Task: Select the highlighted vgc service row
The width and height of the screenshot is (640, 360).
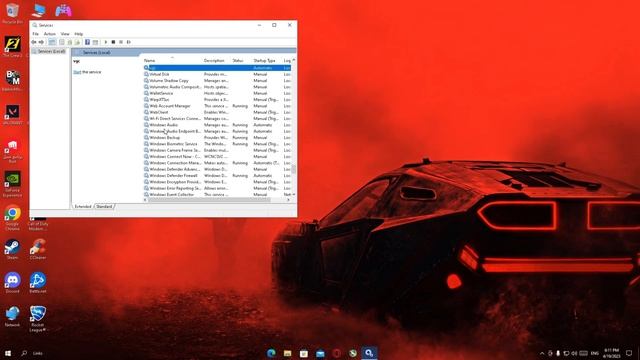Action: coord(217,68)
